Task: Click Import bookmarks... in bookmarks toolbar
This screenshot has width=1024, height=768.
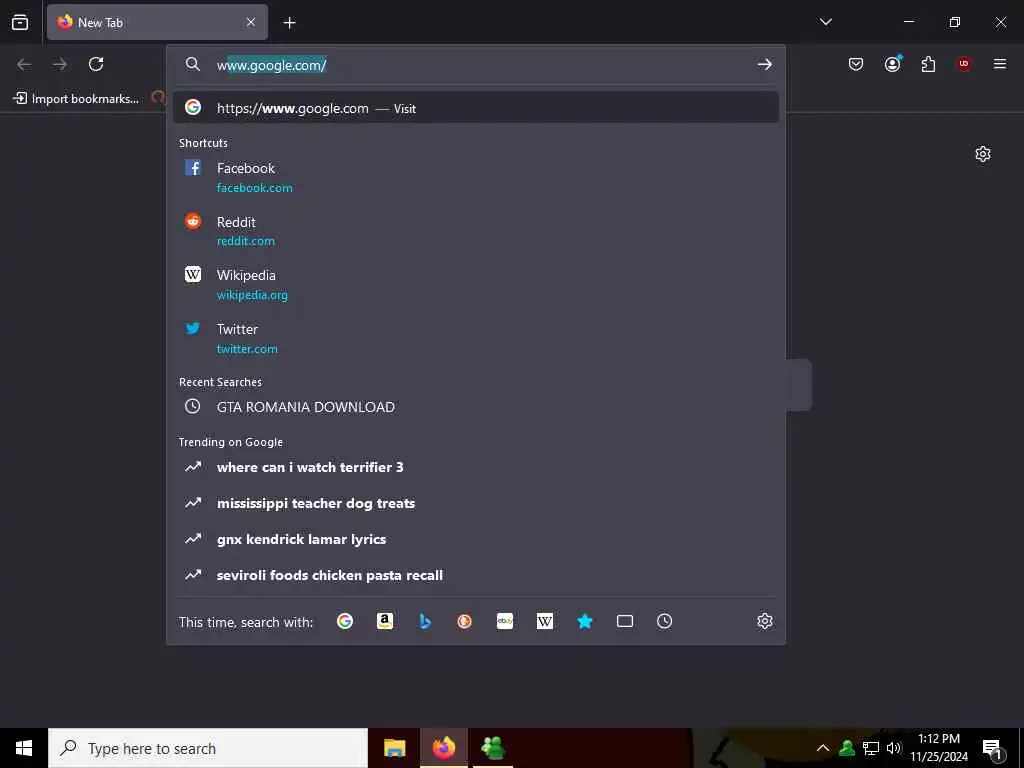Action: click(x=76, y=99)
